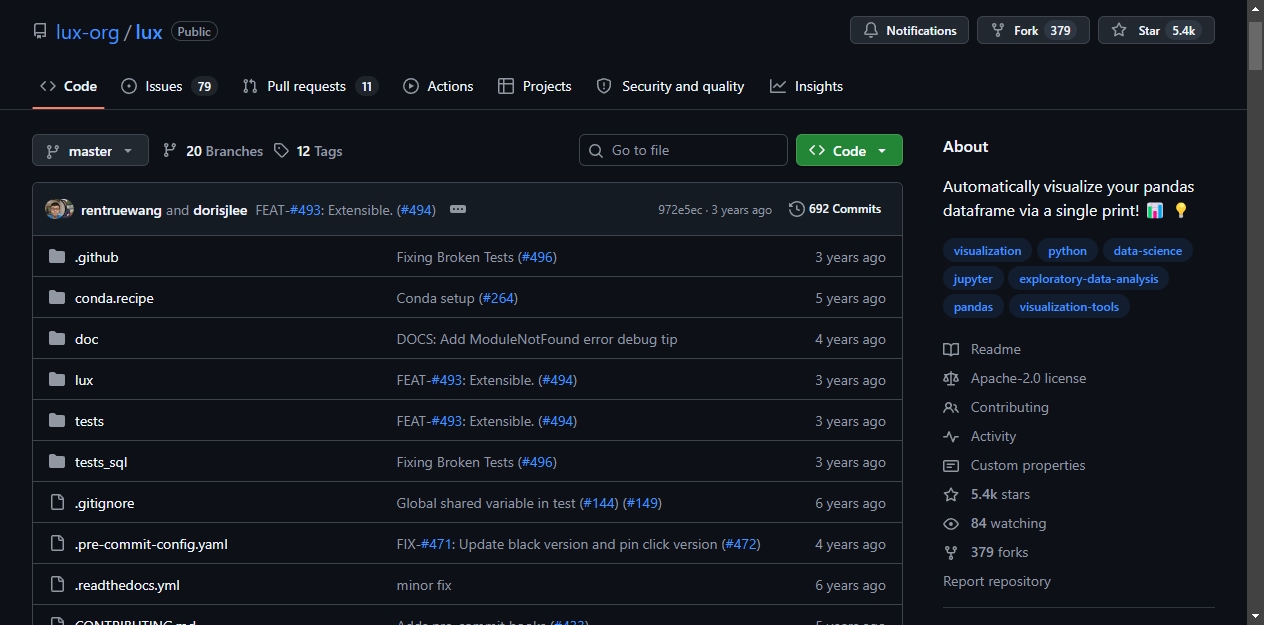Click the Report repository link
The height and width of the screenshot is (625, 1264).
997,581
